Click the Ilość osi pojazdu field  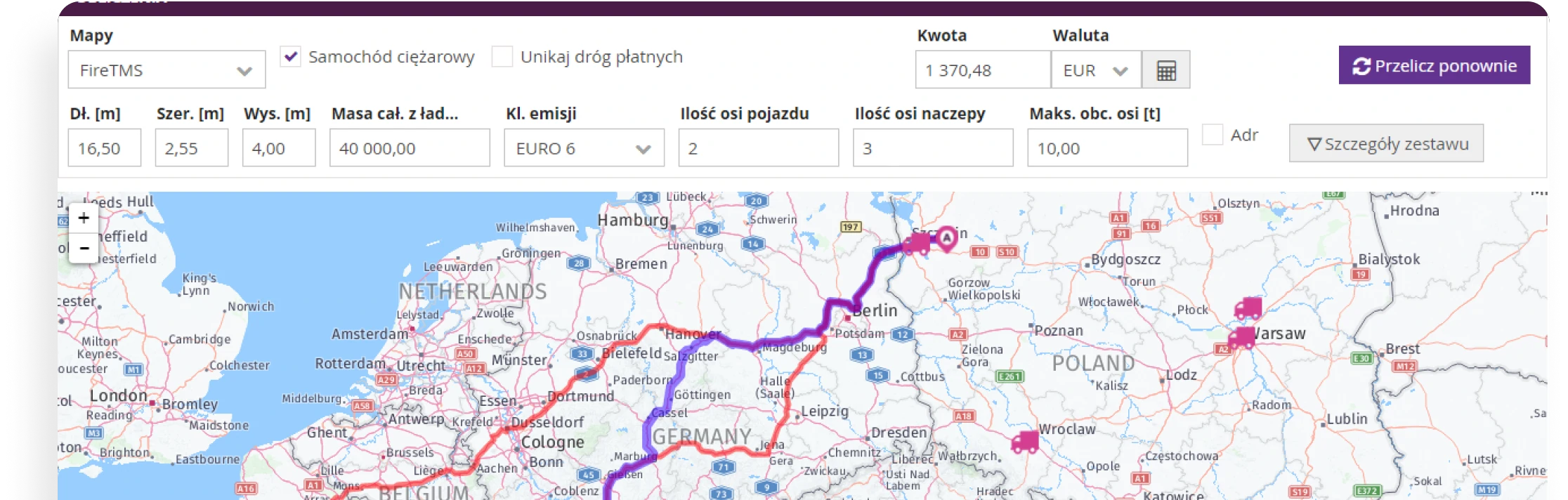[x=758, y=148]
